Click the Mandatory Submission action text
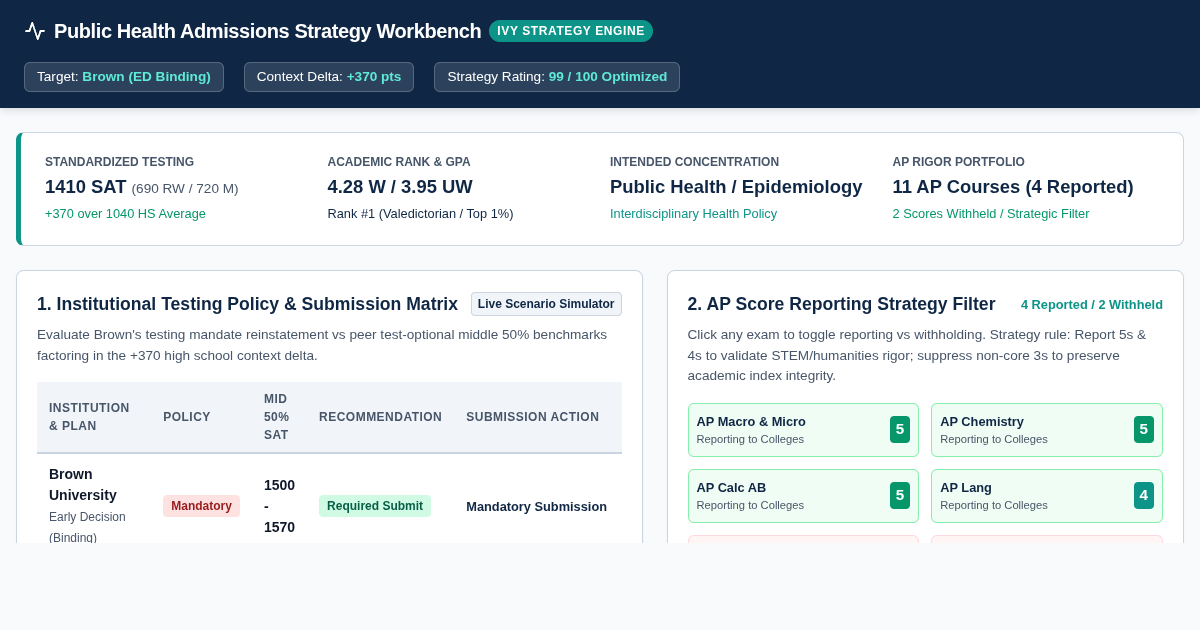 click(x=536, y=506)
